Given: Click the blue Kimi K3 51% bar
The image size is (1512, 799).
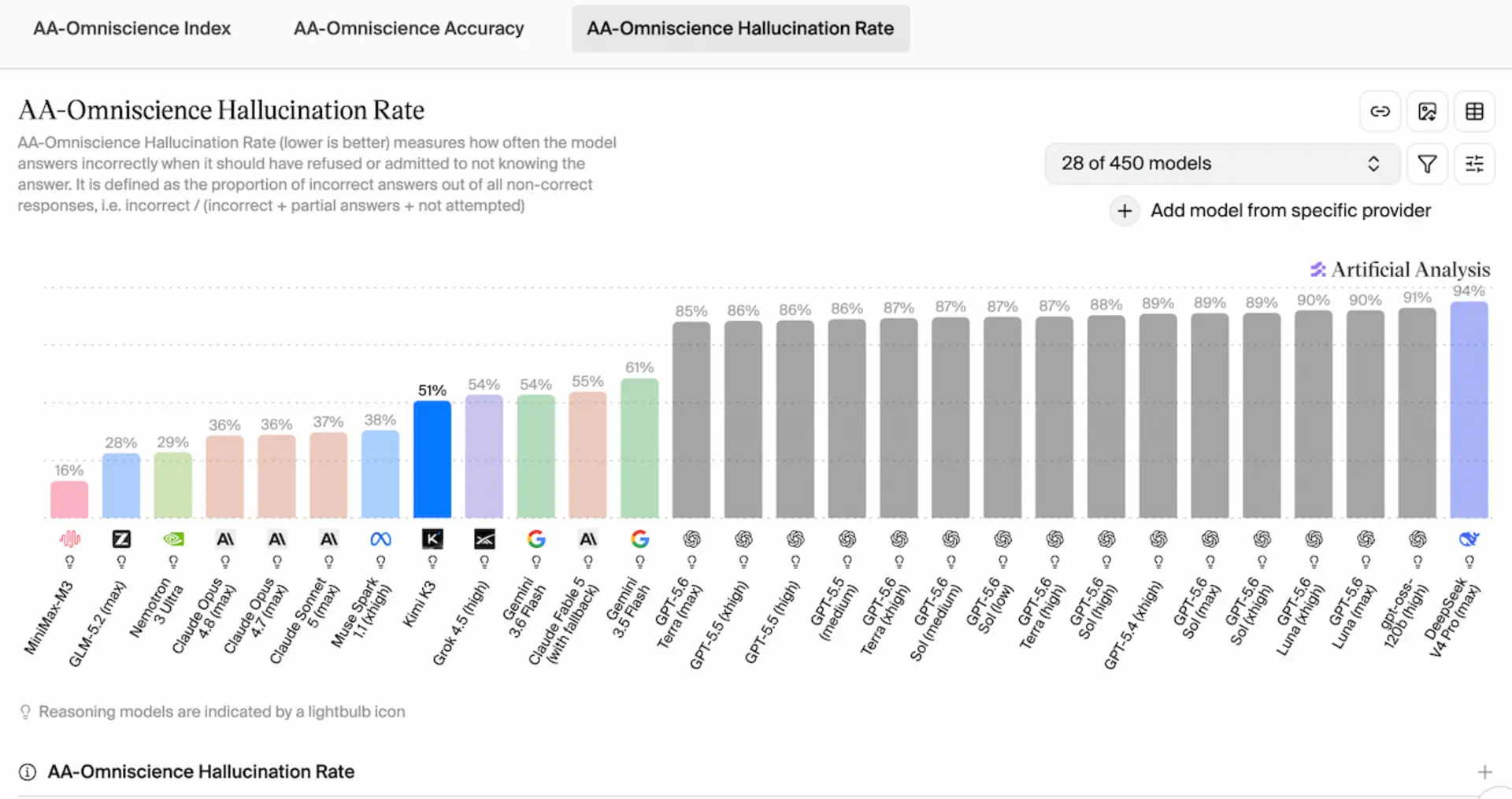Looking at the screenshot, I should tap(432, 460).
